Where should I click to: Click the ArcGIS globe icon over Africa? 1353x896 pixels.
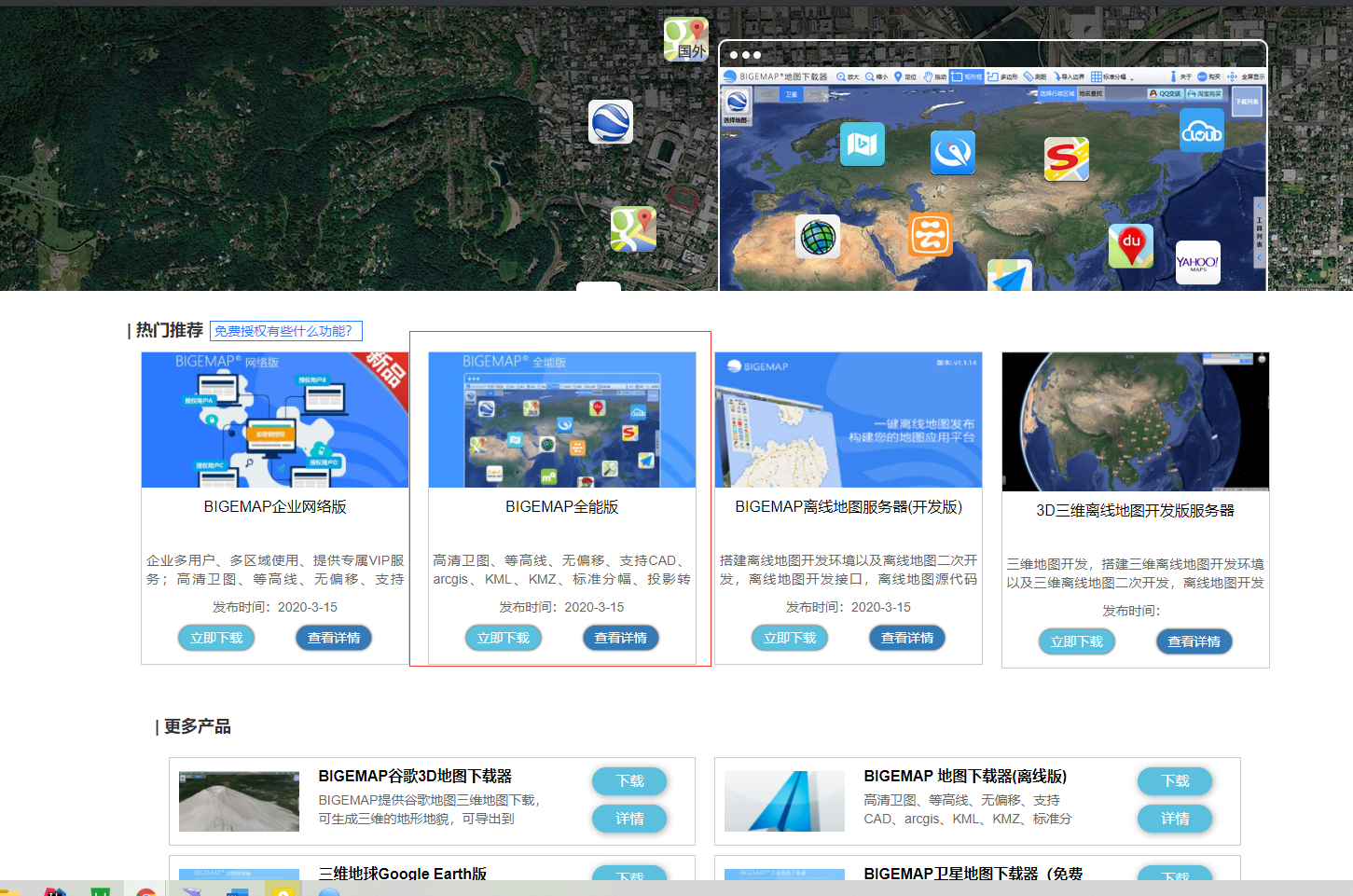(x=818, y=237)
